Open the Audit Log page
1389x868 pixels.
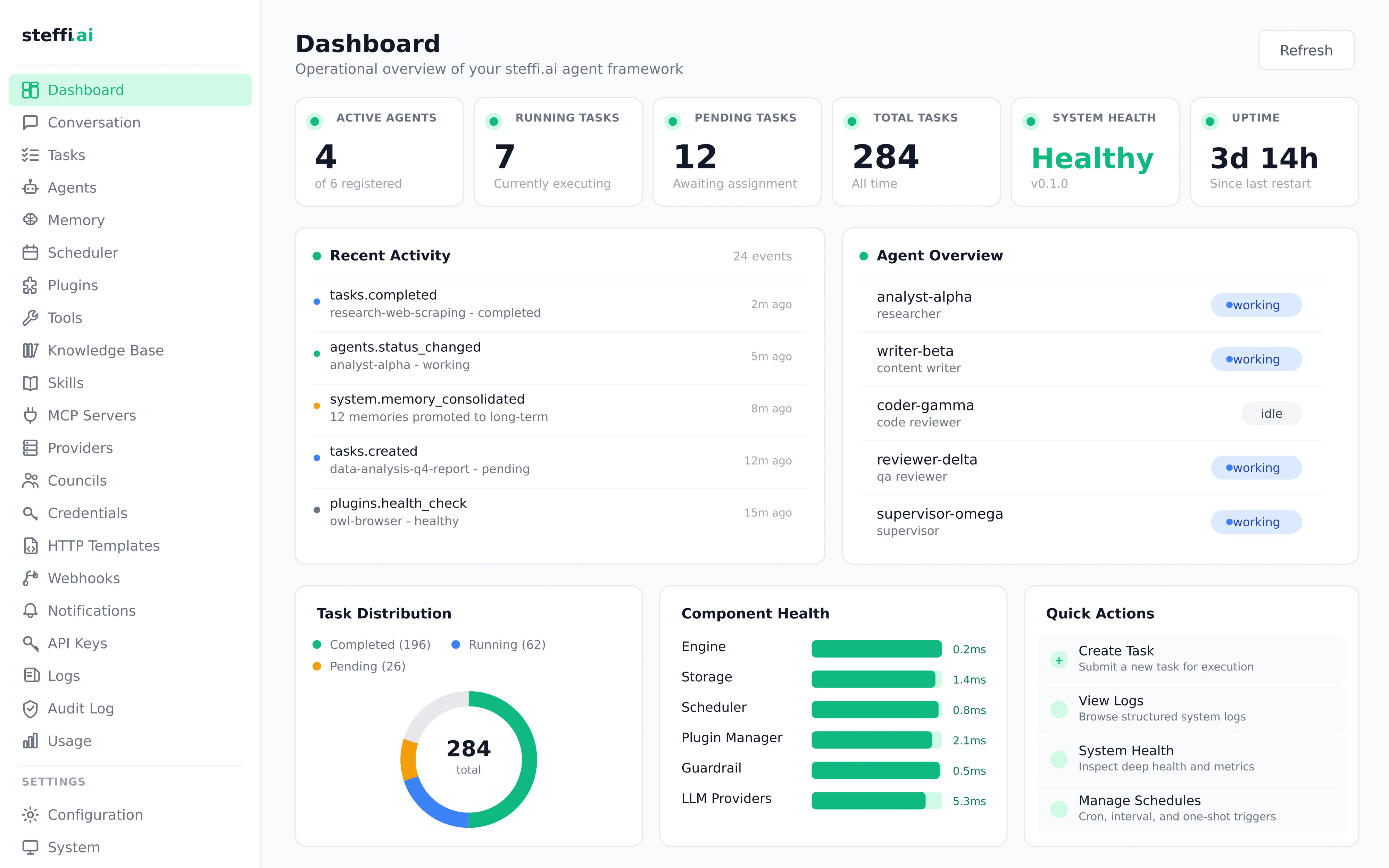click(x=130, y=708)
